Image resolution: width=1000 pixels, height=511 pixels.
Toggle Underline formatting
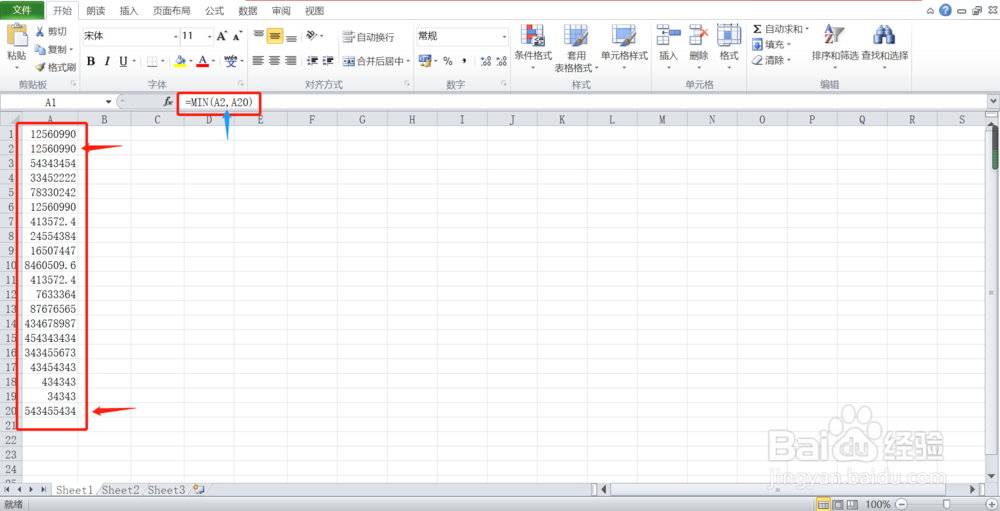tap(124, 61)
